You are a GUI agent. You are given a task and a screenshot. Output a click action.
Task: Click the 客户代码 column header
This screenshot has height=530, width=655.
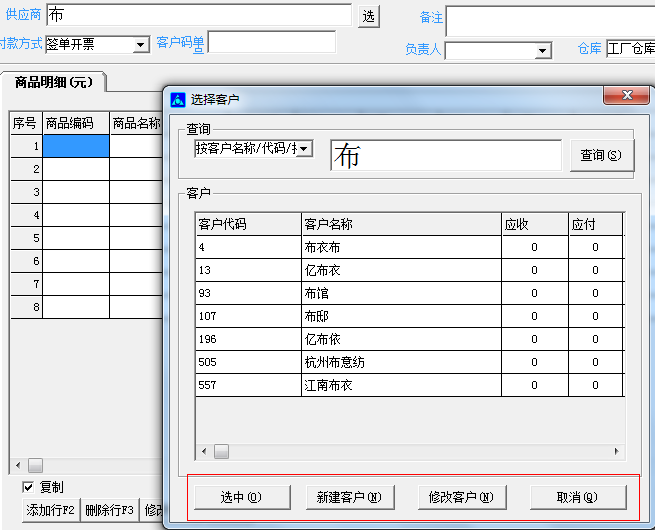tap(248, 224)
